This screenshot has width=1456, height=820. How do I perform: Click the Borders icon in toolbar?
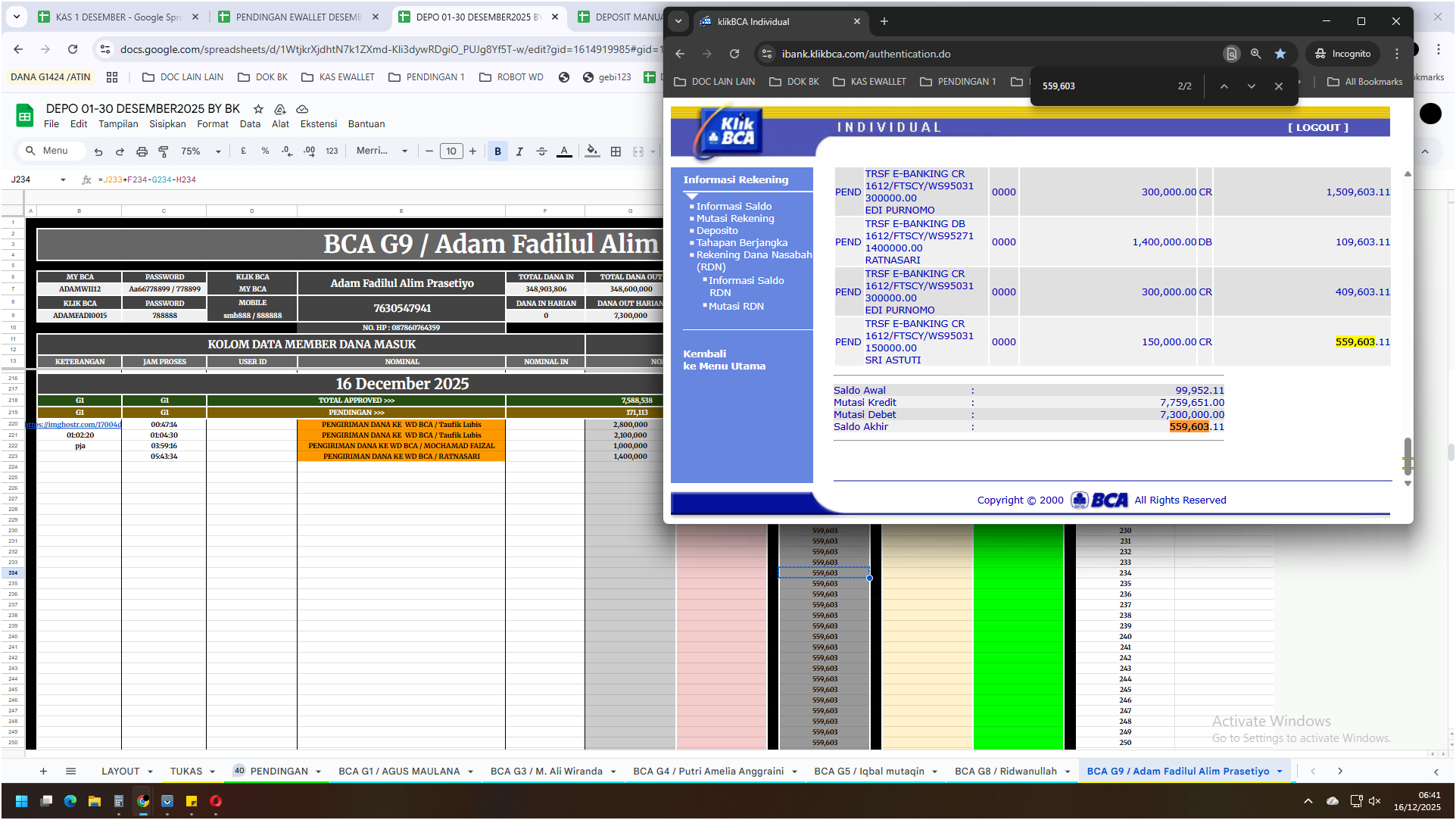616,151
